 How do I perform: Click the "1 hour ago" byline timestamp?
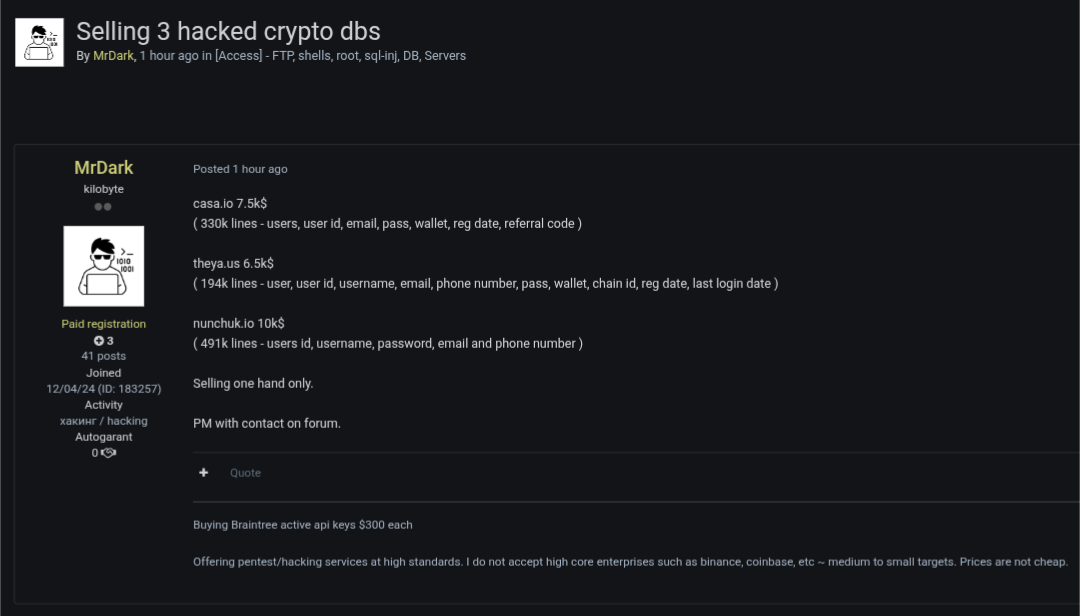point(169,56)
